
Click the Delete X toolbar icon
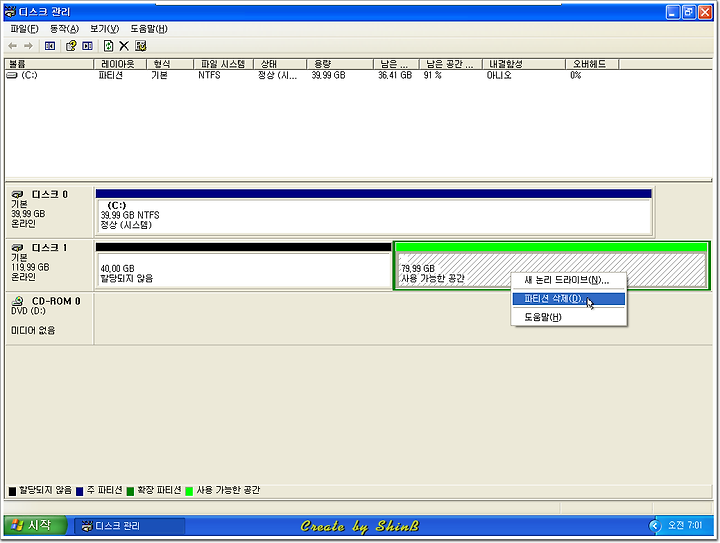coord(124,46)
